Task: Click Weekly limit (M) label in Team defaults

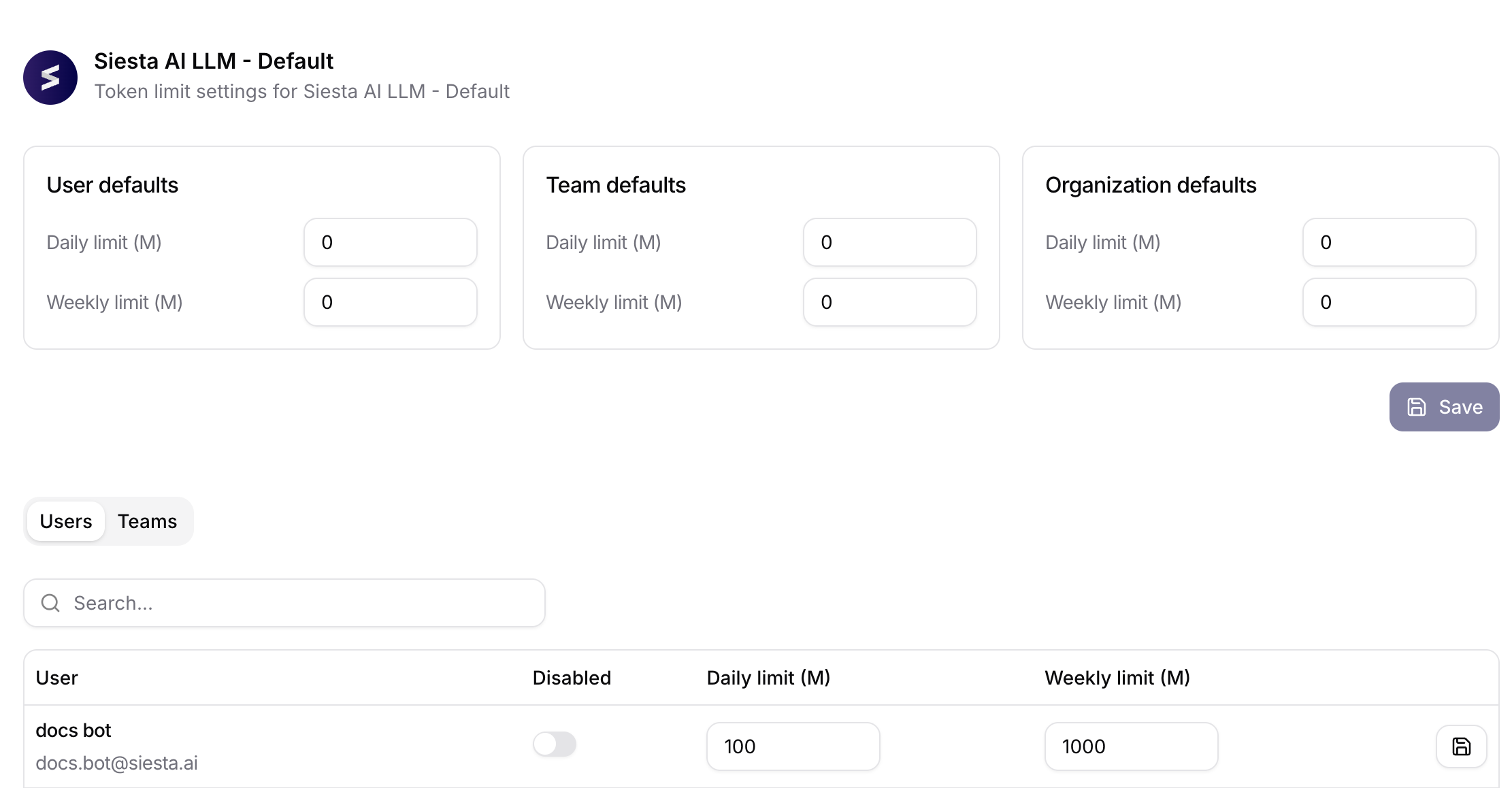Action: point(614,302)
